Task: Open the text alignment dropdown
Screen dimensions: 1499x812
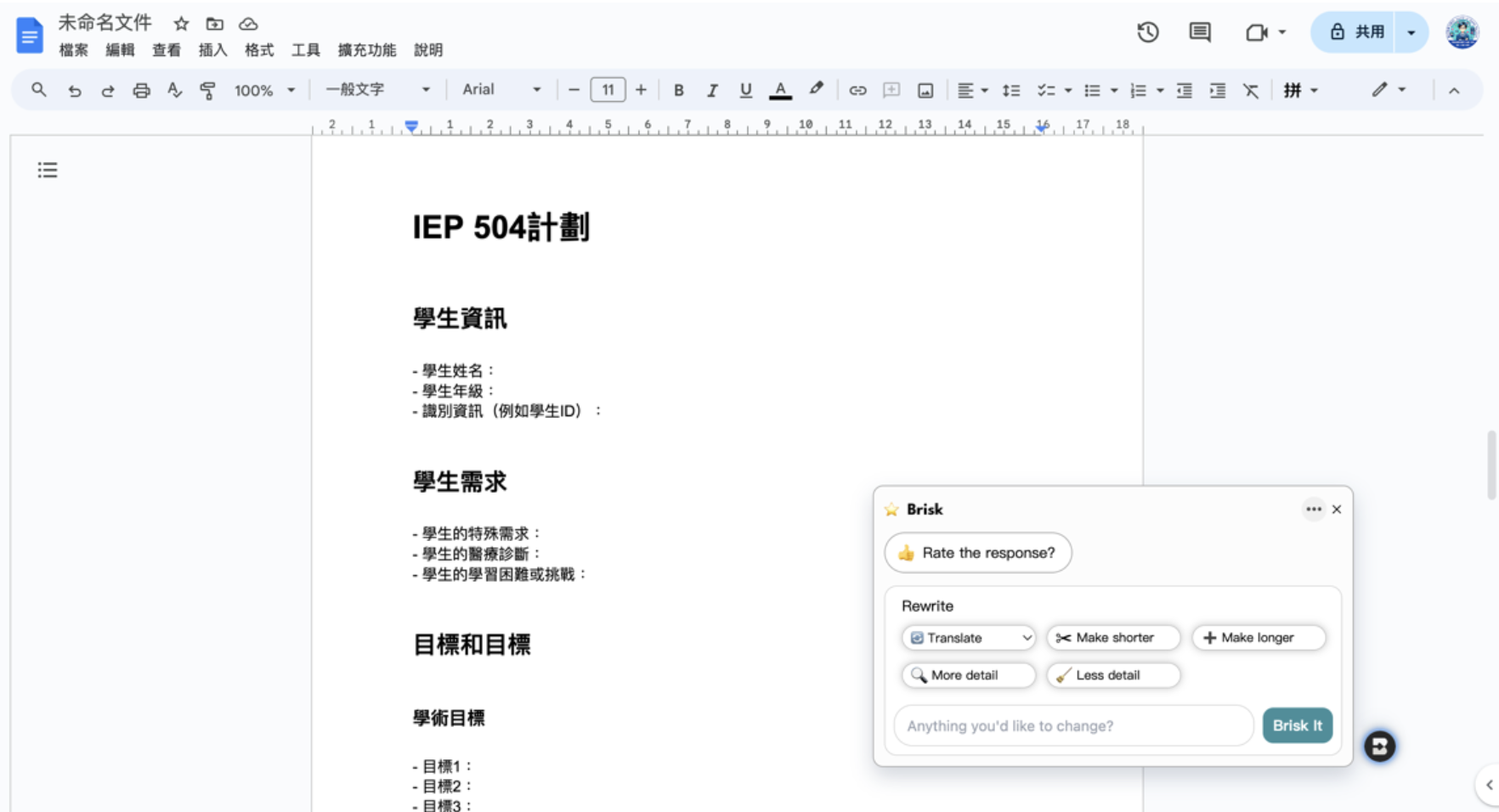Action: click(x=972, y=90)
